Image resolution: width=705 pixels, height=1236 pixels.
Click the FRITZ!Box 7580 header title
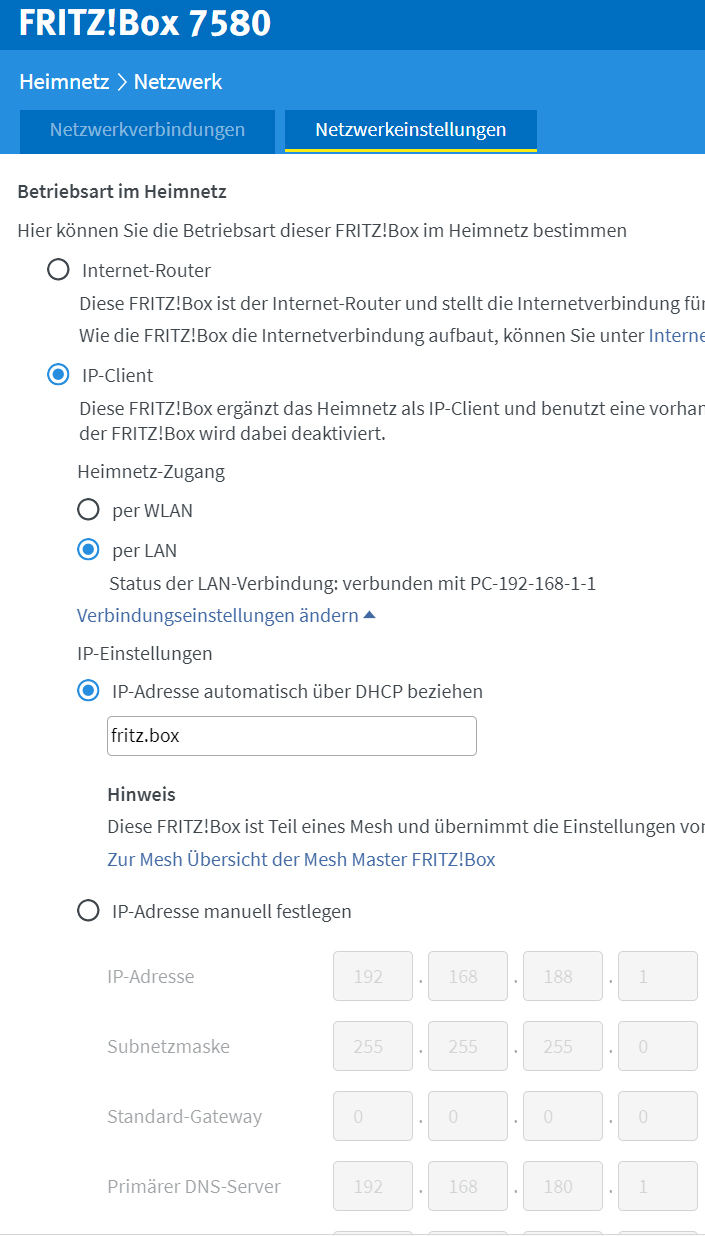tap(145, 24)
